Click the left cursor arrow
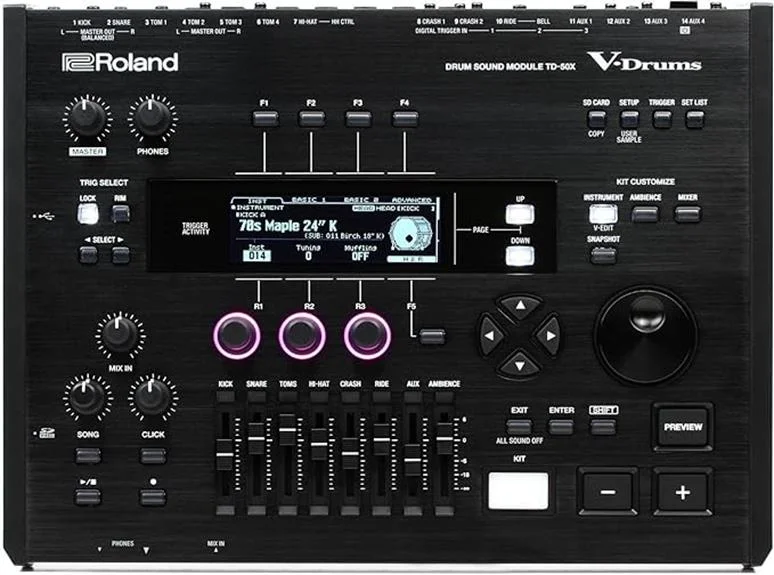Screen dimensions: 774x575 click(490, 336)
